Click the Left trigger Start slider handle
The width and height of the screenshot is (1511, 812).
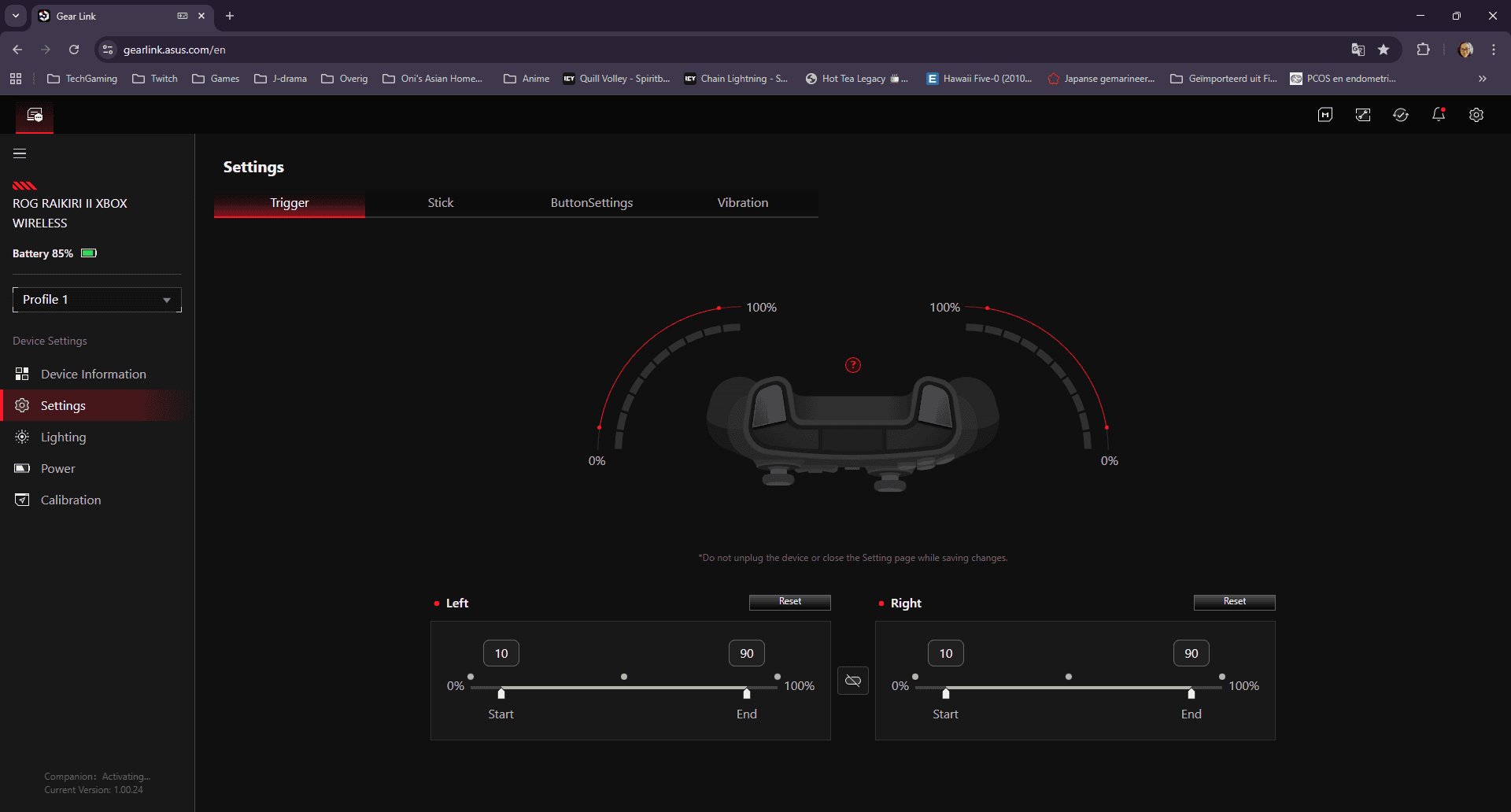(501, 693)
